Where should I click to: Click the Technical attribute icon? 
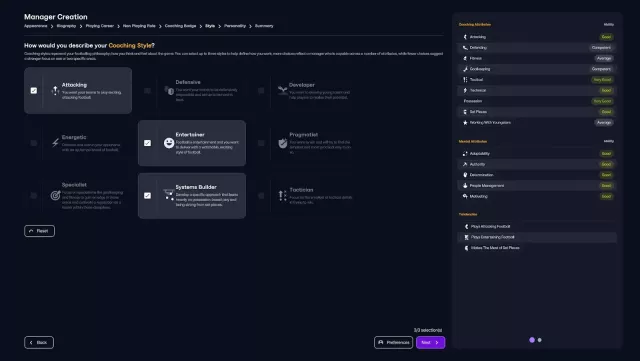tap(465, 90)
